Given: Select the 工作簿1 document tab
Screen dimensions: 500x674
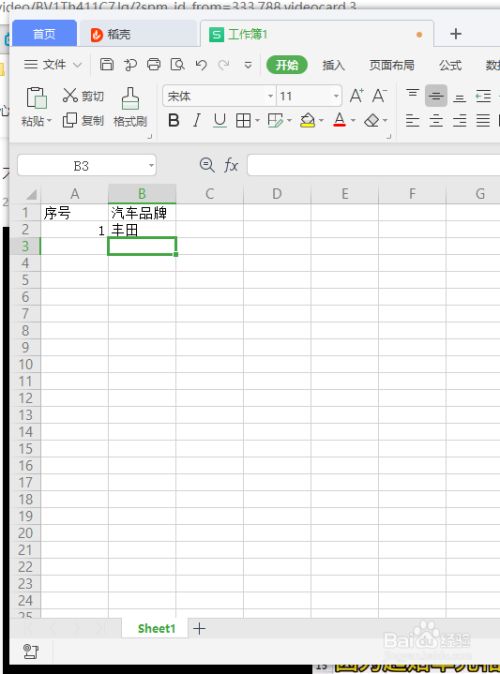Looking at the screenshot, I should (317, 34).
